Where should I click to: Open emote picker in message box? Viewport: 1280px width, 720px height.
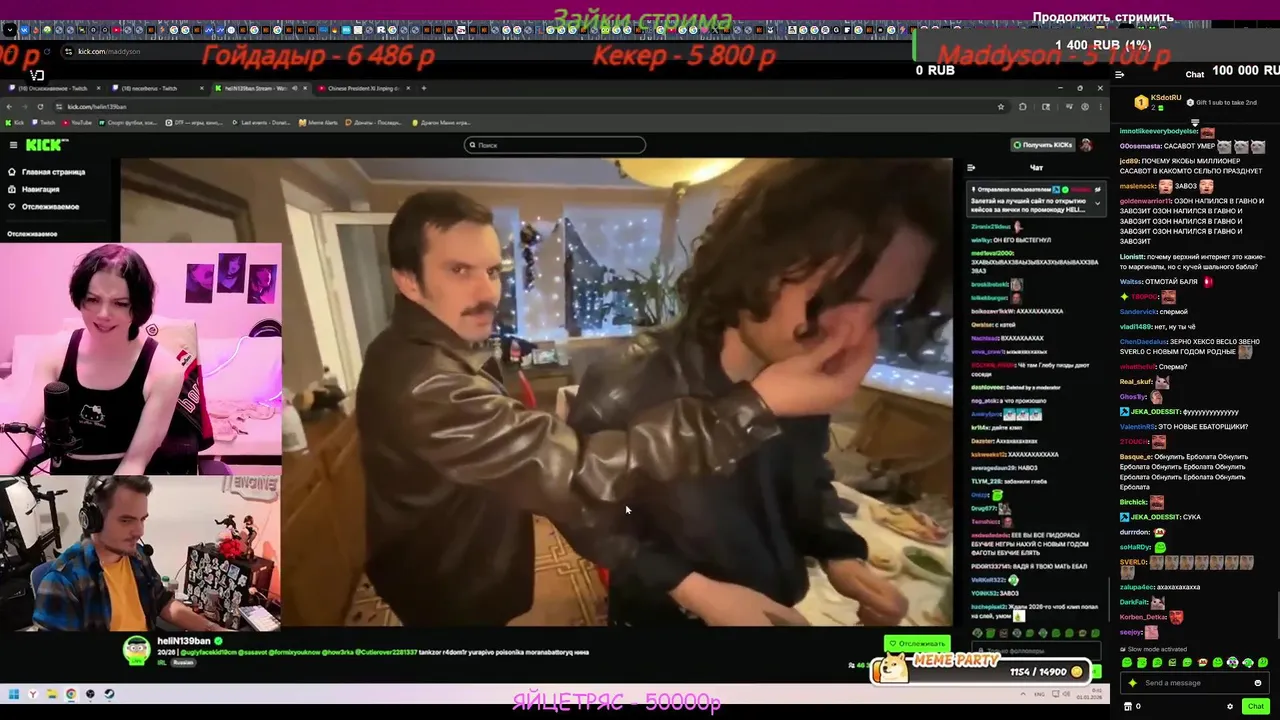[1258, 683]
